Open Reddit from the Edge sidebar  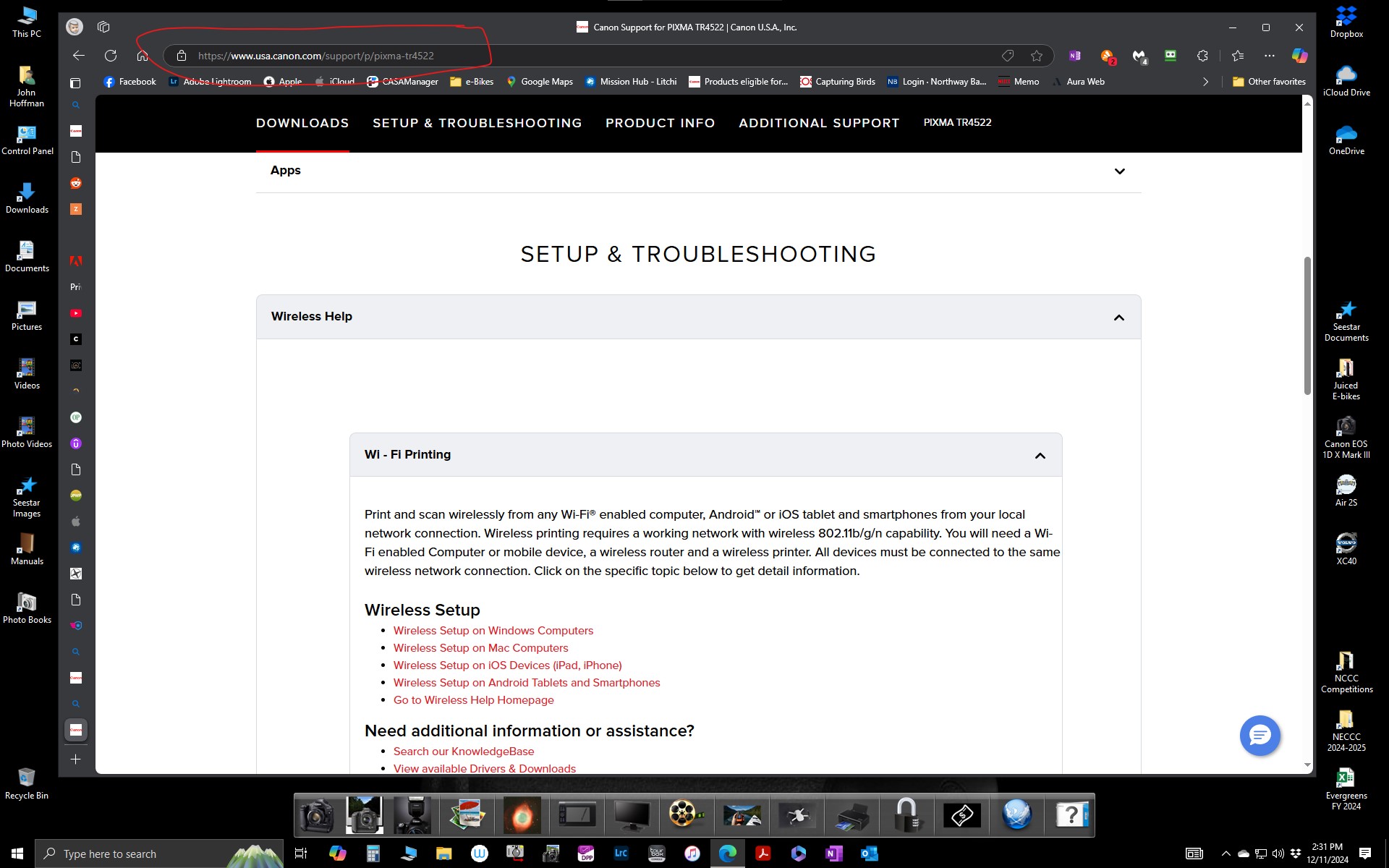pos(76,183)
